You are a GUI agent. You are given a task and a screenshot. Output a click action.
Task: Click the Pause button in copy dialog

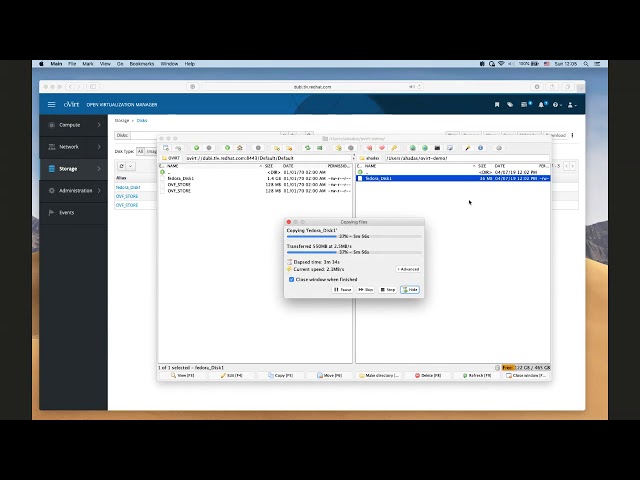(x=342, y=289)
